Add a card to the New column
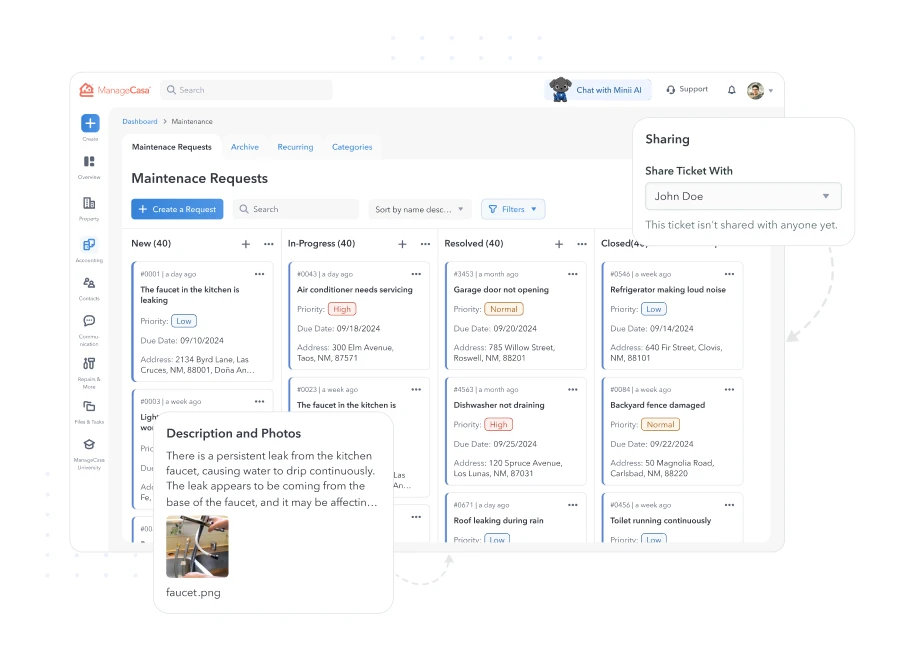The height and width of the screenshot is (648, 900). tap(246, 245)
